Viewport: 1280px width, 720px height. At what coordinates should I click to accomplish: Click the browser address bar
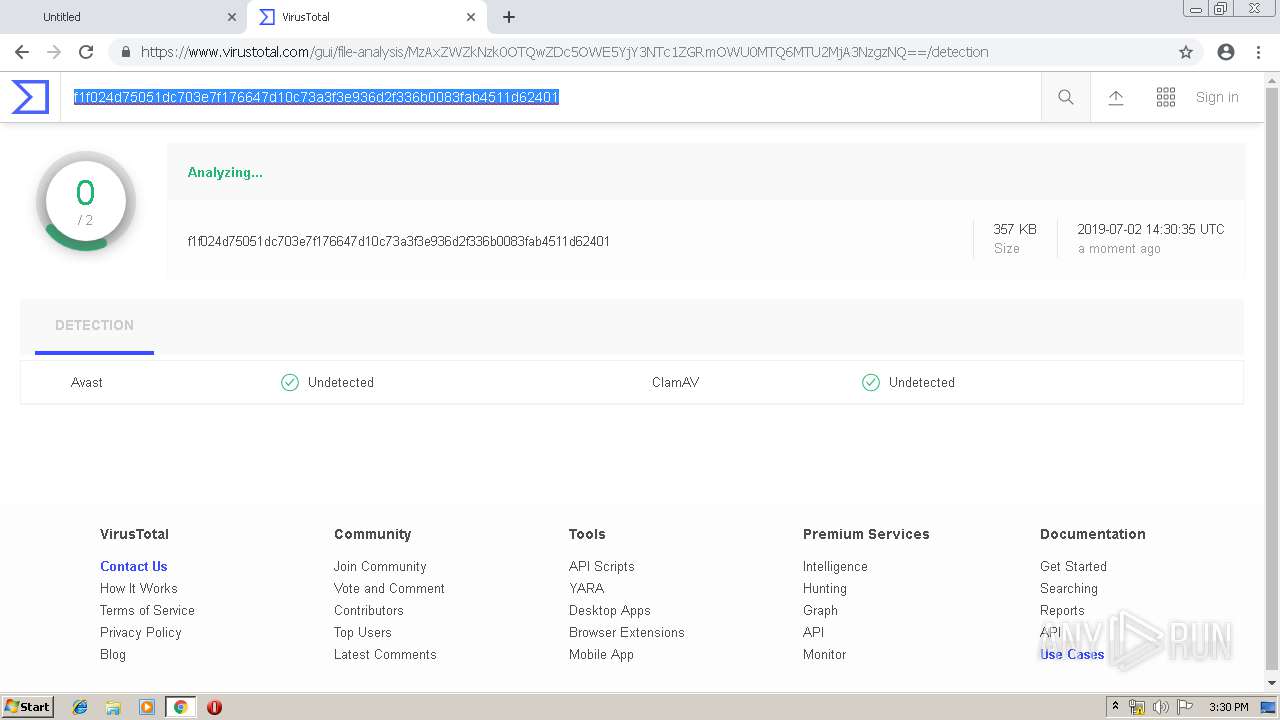pyautogui.click(x=640, y=52)
